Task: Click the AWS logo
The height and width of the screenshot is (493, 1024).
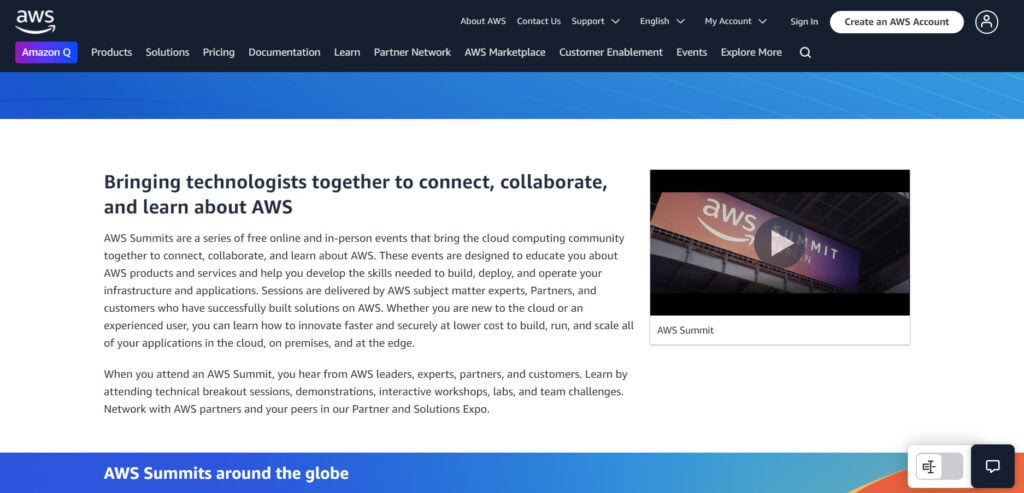Action: tap(35, 22)
